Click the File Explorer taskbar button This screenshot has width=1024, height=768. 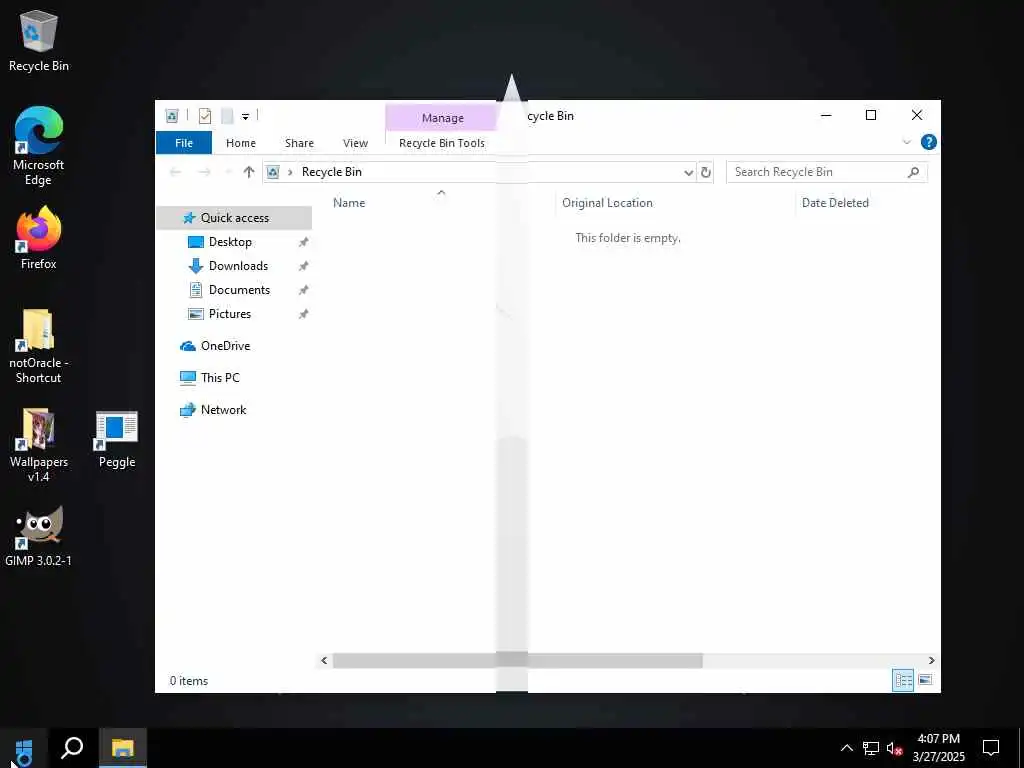tap(122, 748)
